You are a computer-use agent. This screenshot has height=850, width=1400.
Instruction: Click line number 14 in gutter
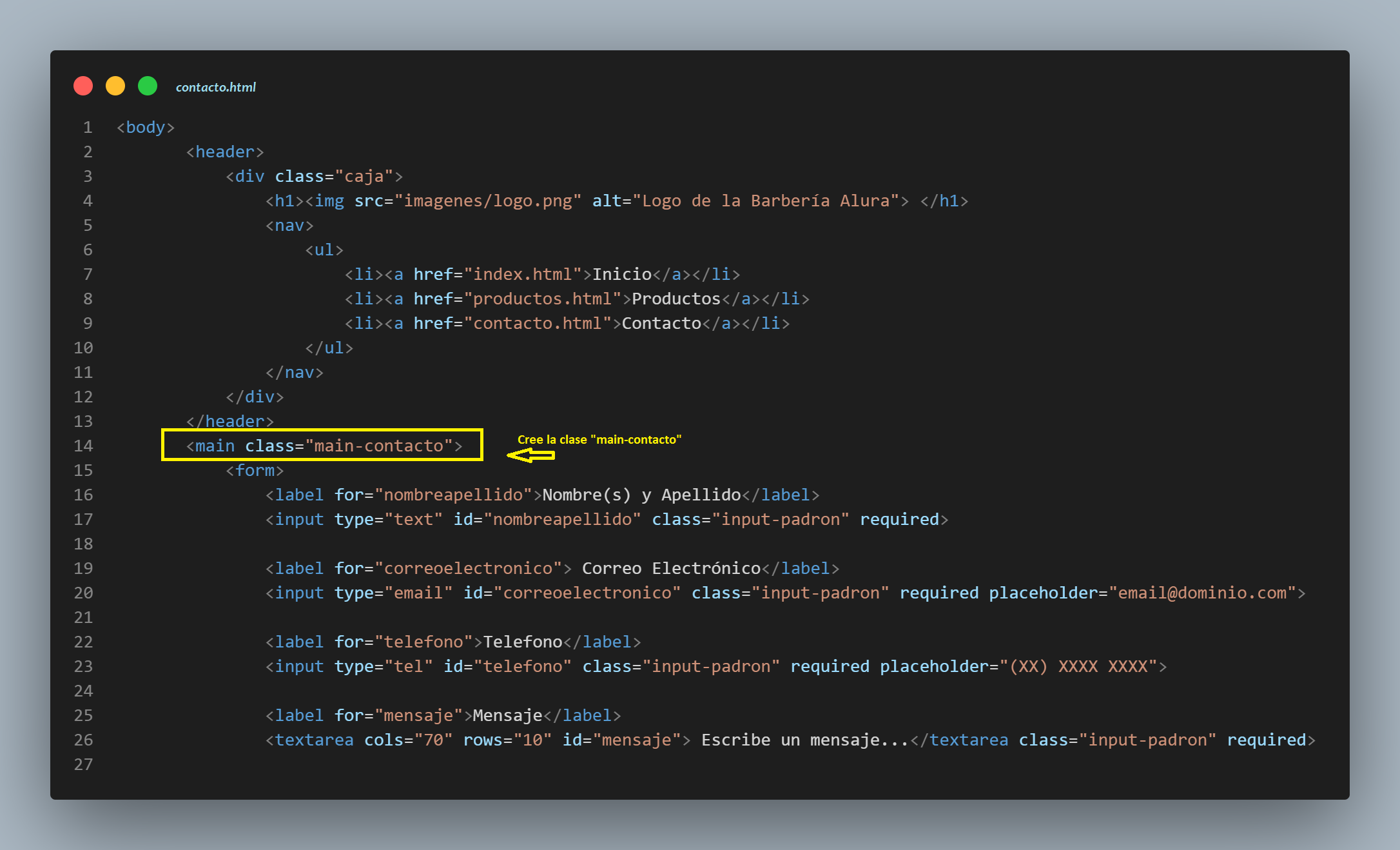coord(83,446)
